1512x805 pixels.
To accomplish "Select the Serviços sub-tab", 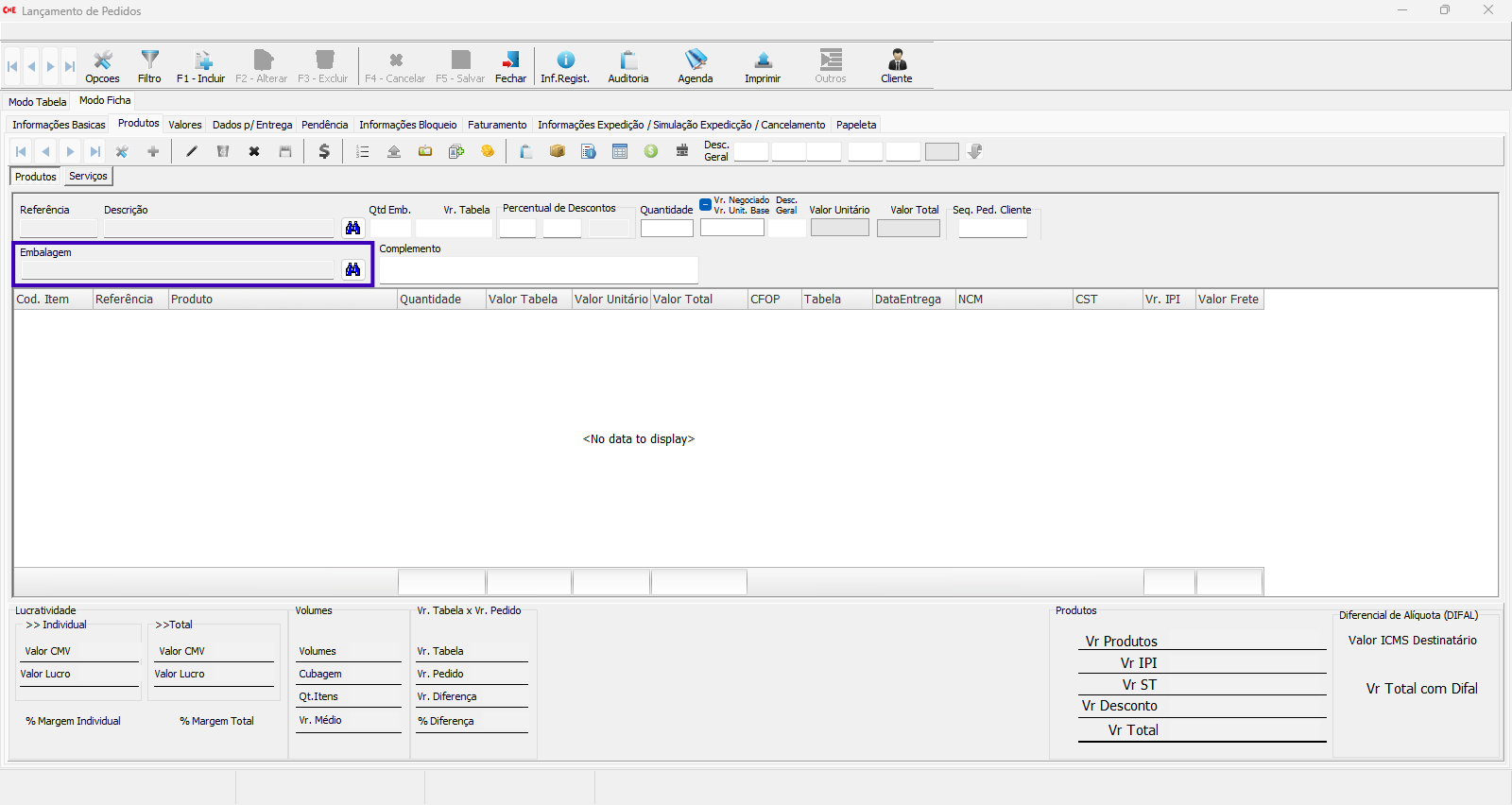I will pos(88,177).
